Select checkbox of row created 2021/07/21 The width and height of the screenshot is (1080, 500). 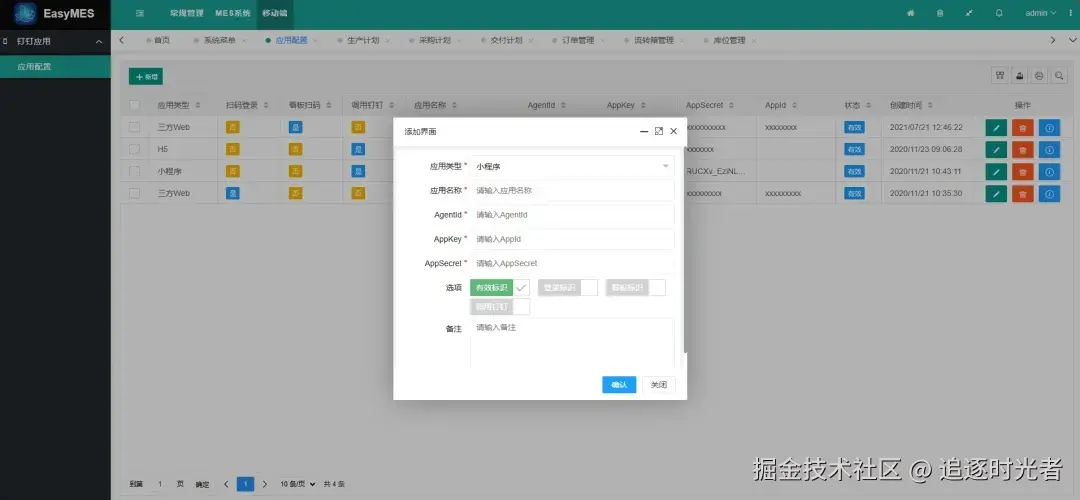coord(134,127)
